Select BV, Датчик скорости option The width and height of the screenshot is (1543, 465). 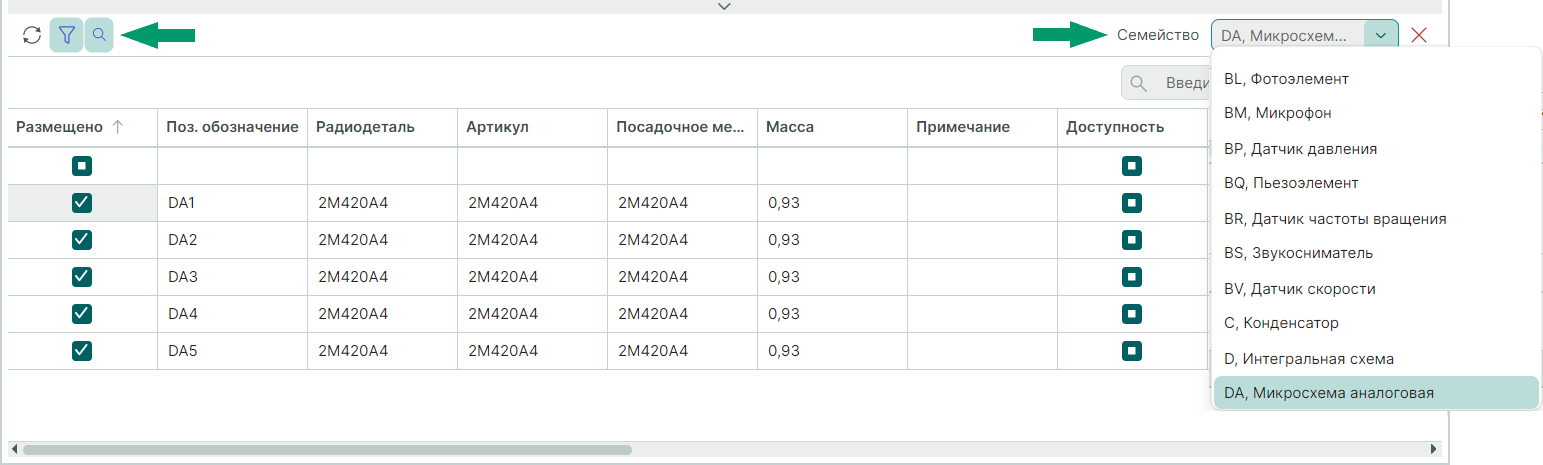[x=1376, y=288]
